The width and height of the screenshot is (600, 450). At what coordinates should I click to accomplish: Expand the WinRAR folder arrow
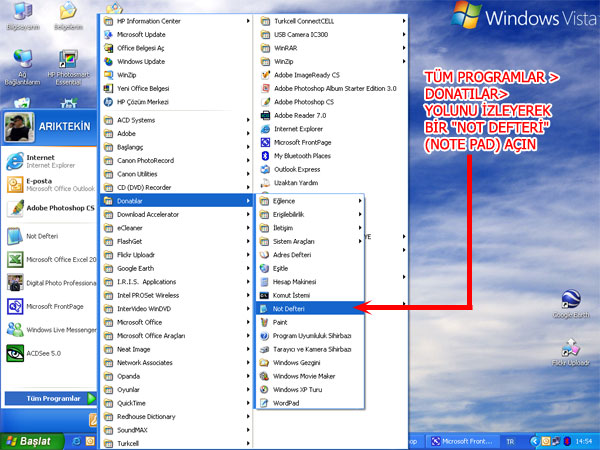tap(404, 48)
